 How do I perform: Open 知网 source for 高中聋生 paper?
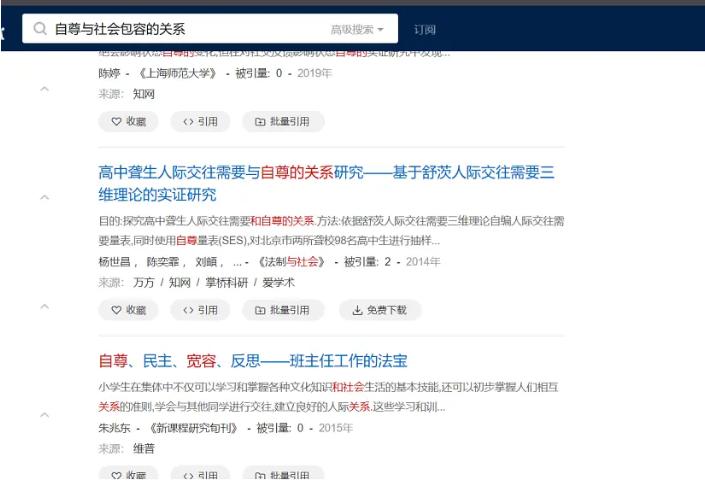(179, 283)
